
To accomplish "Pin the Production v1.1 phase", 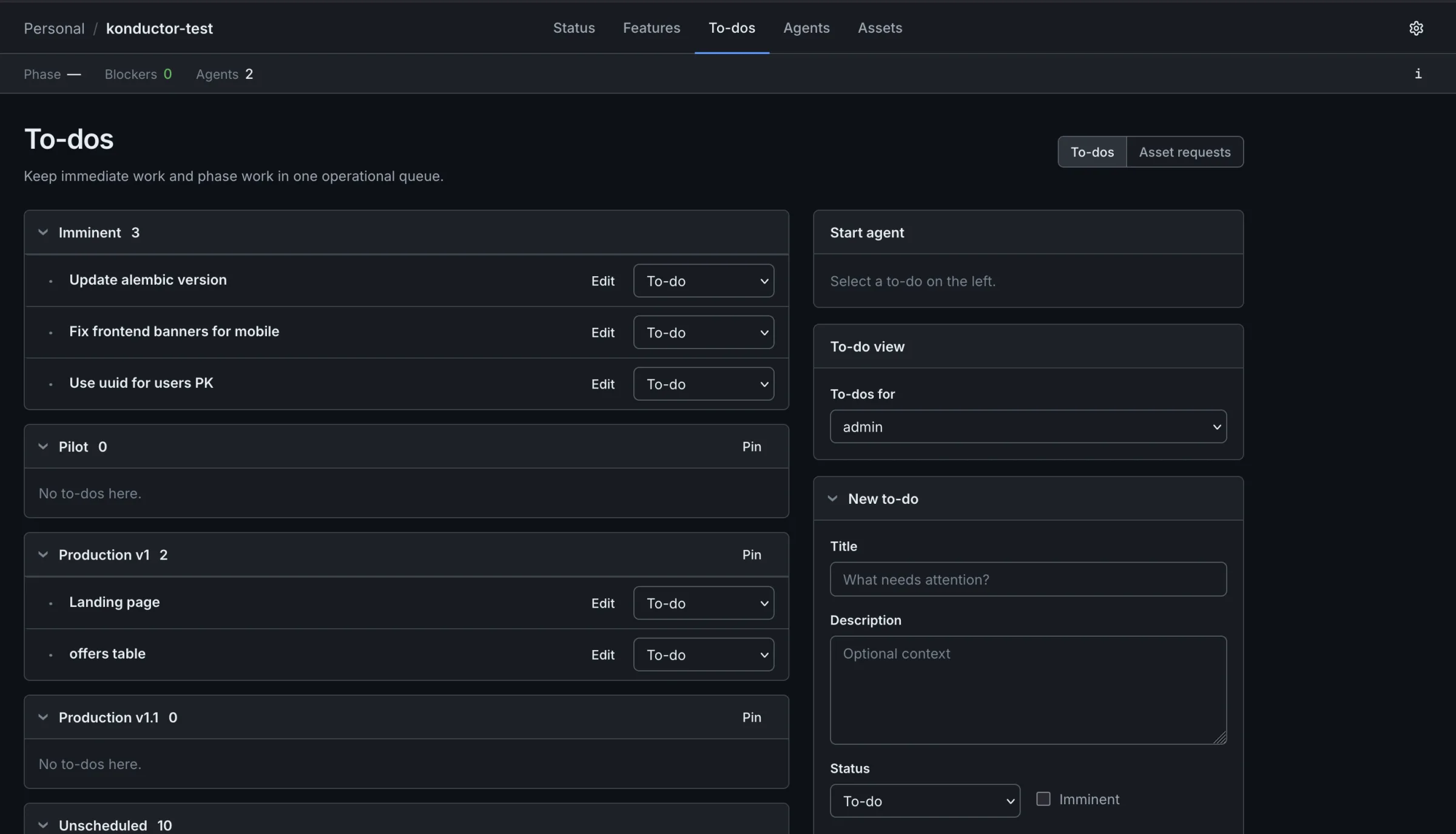I will click(752, 717).
